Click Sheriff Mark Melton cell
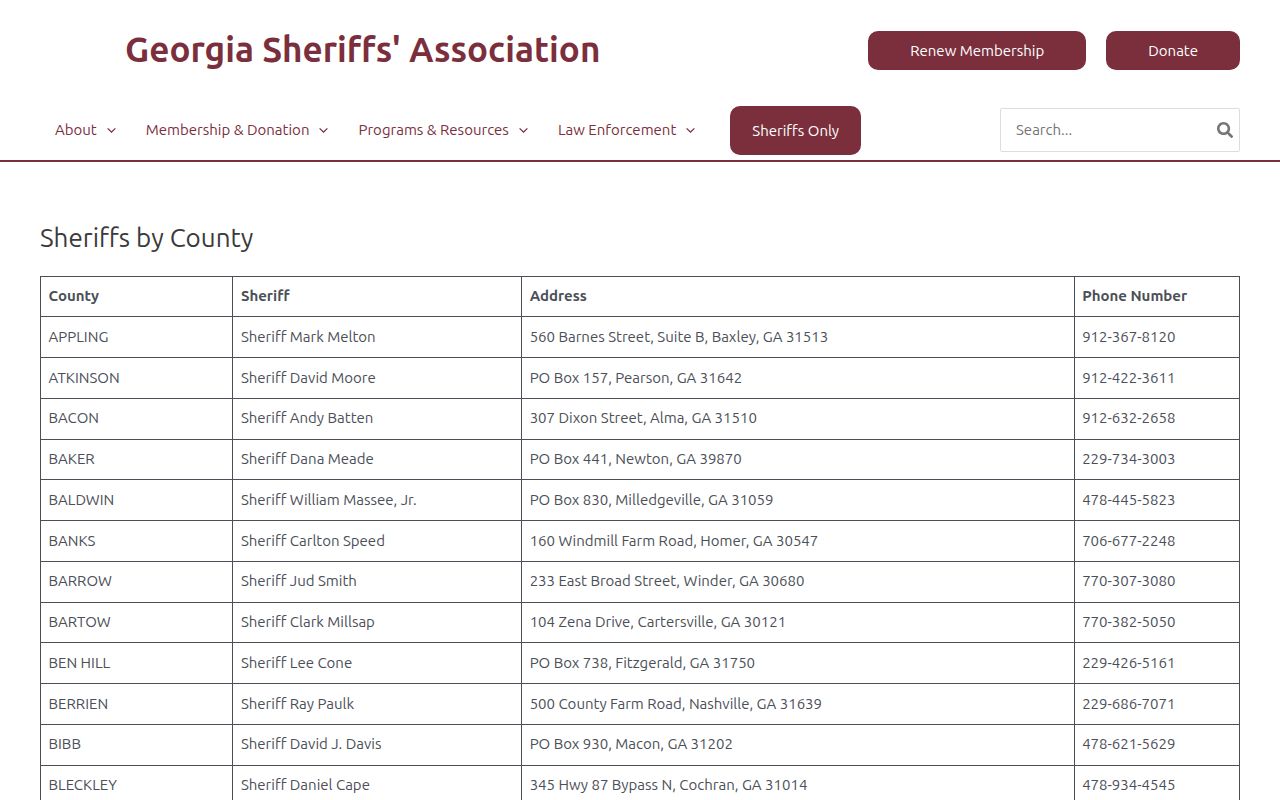 click(377, 337)
